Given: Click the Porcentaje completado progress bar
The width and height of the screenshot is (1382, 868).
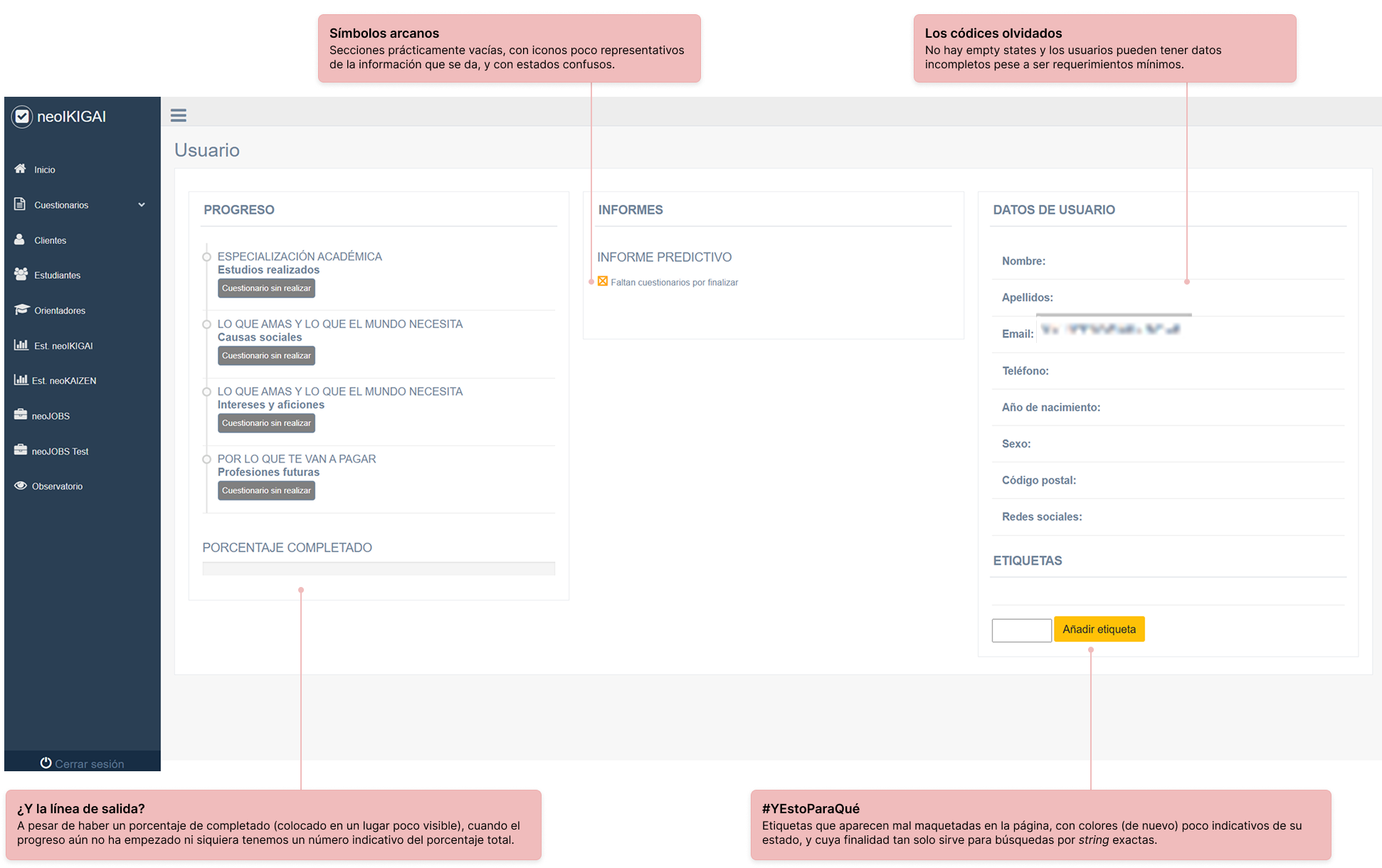Looking at the screenshot, I should [x=378, y=568].
